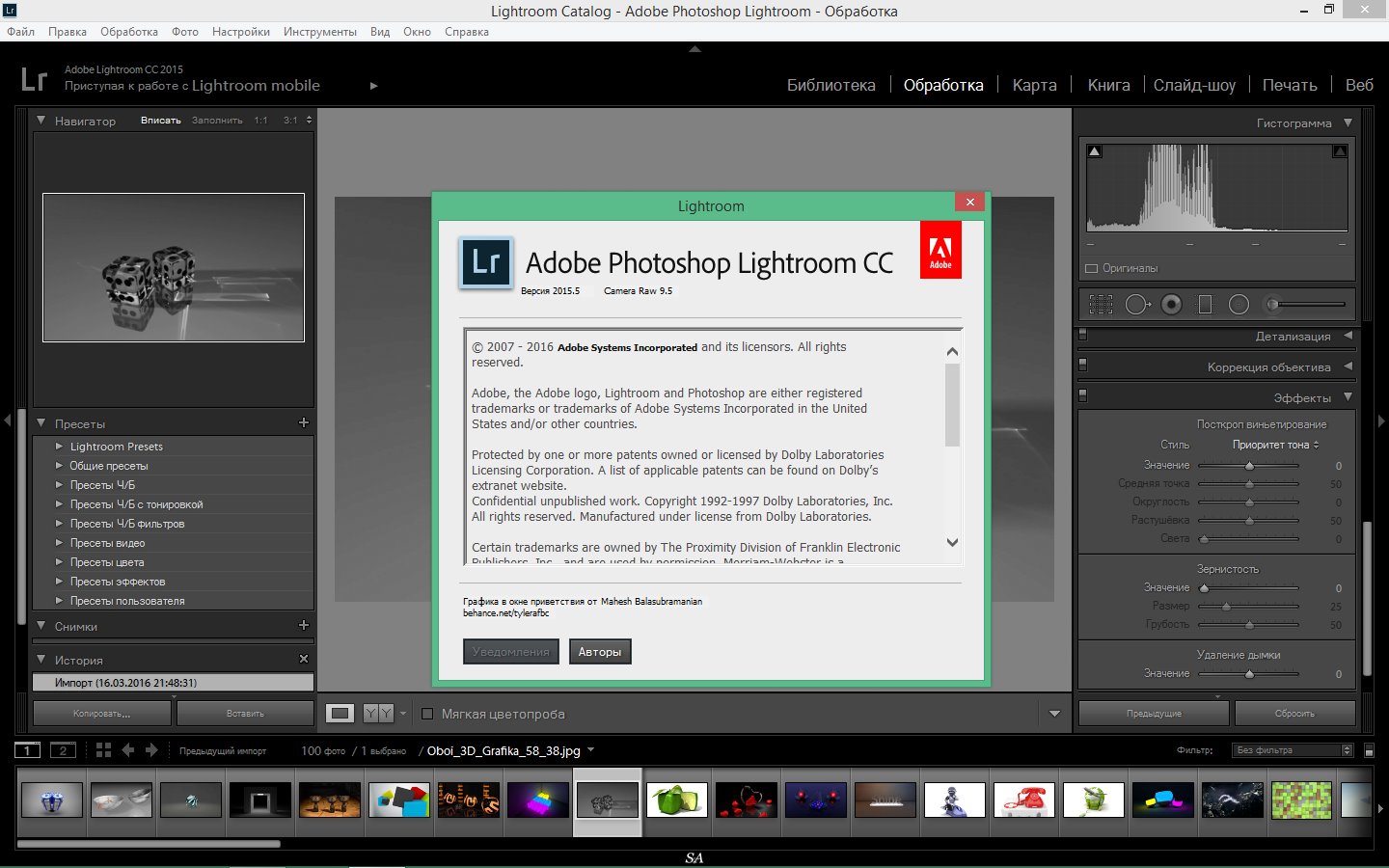
Task: Select the Spot Removal tool
Action: (x=1137, y=305)
